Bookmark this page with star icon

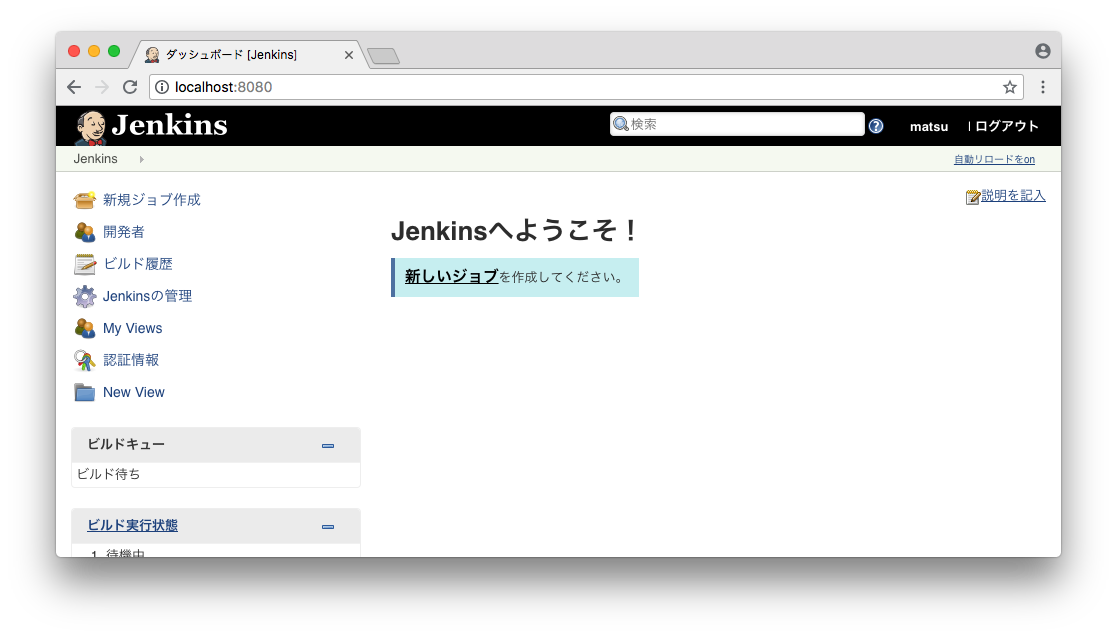pyautogui.click(x=1010, y=87)
